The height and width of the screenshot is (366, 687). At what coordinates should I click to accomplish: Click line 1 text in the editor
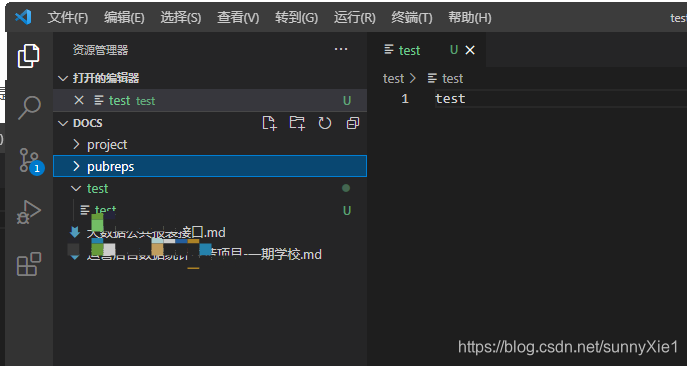pos(450,99)
